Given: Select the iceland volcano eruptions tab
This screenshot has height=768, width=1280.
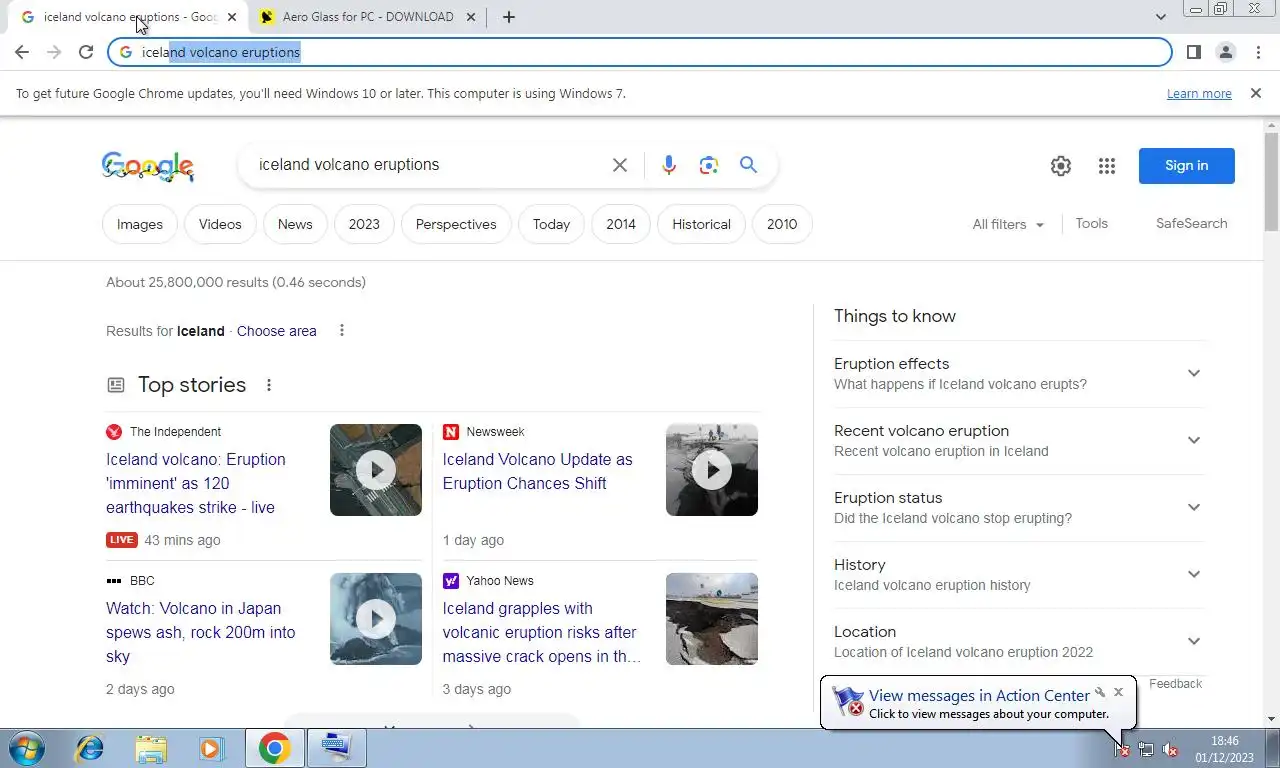Looking at the screenshot, I should 128,17.
